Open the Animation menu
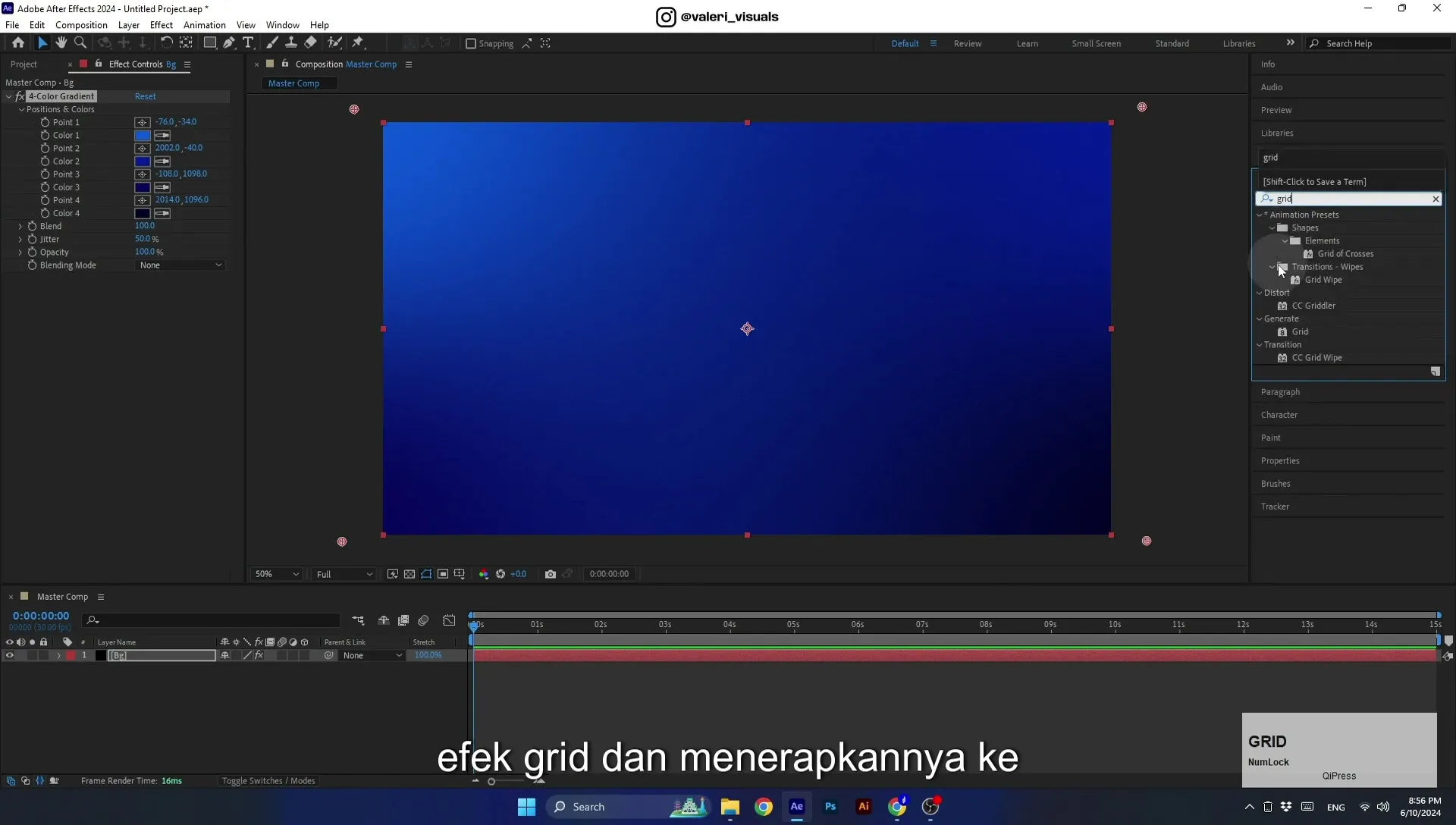Viewport: 1456px width, 825px height. [205, 25]
